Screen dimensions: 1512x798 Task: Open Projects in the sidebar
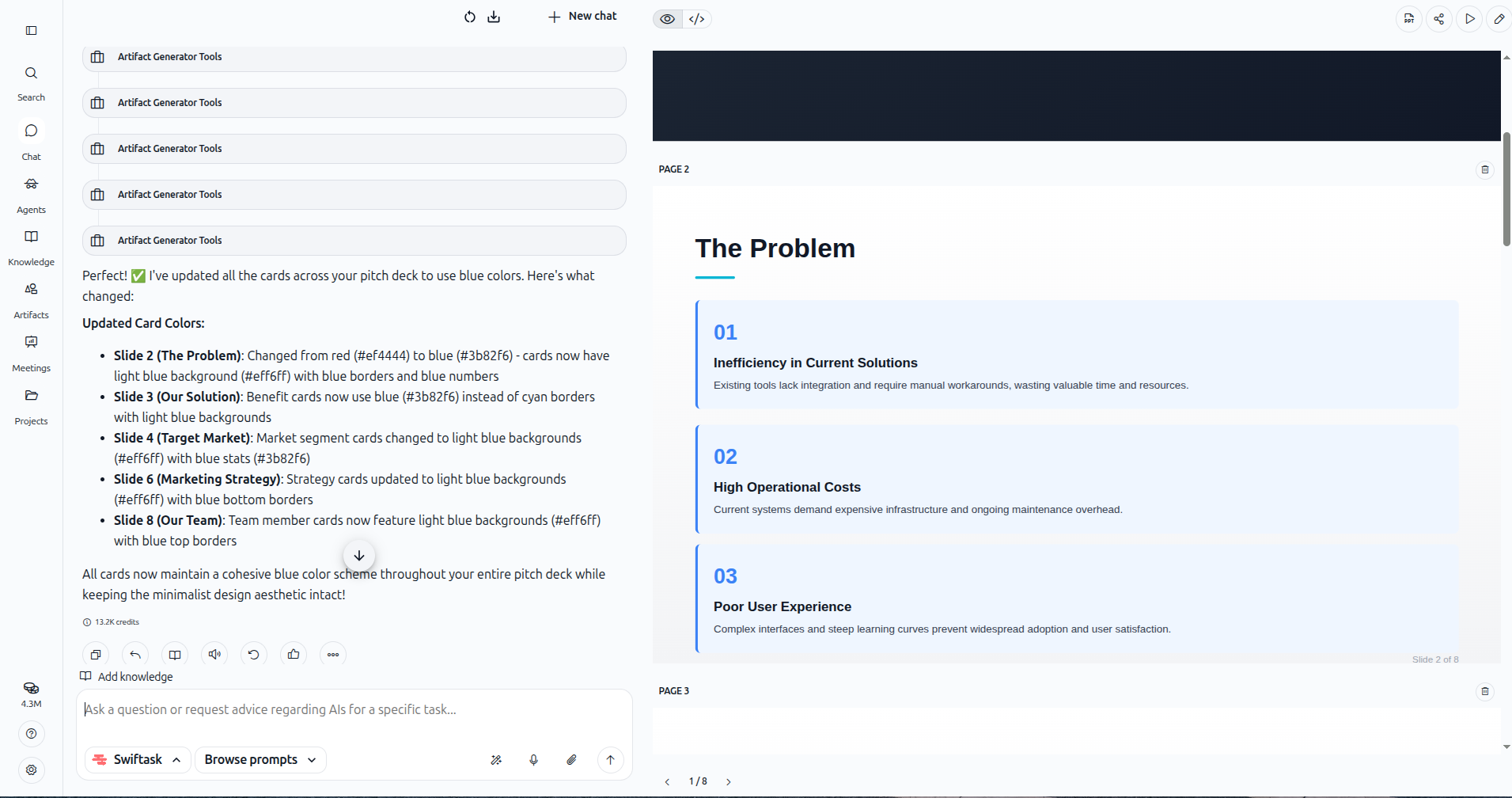click(x=31, y=407)
